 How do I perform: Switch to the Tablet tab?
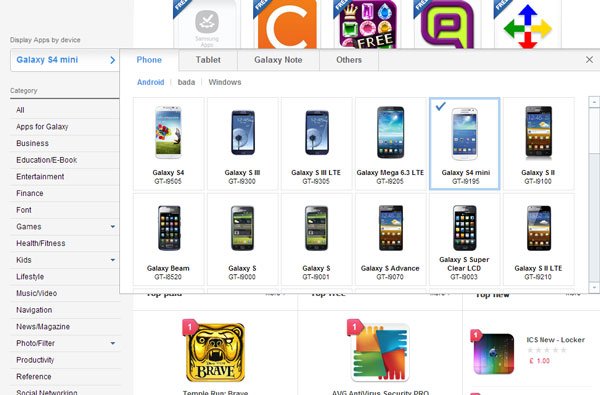tap(208, 60)
